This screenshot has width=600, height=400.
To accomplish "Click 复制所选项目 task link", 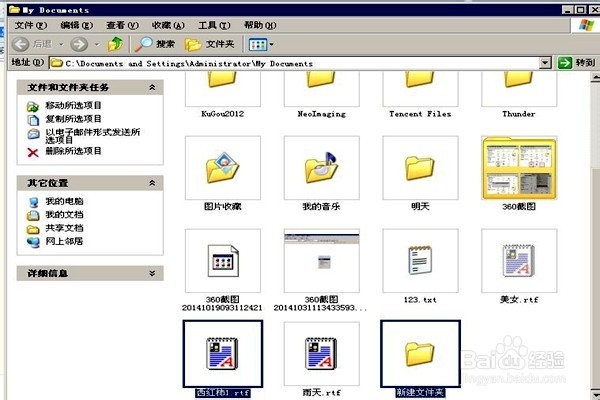I will pos(73,119).
